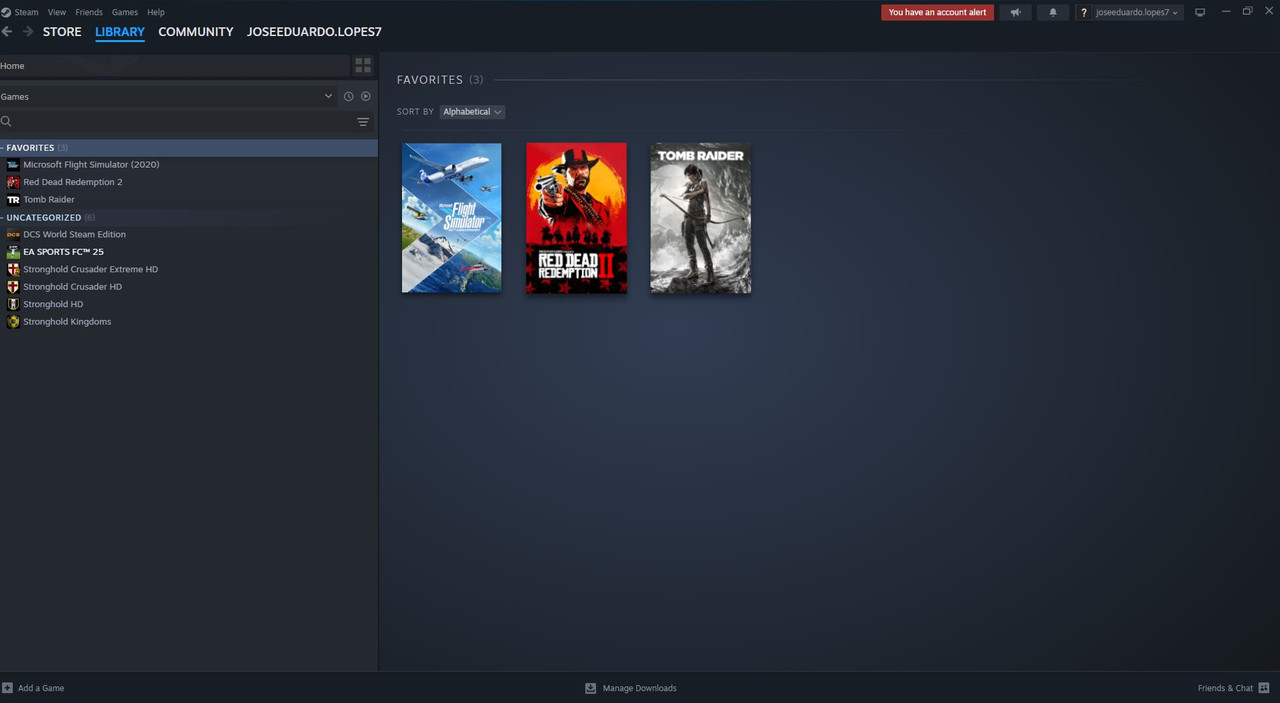Switch to the COMMUNITY tab
The image size is (1280, 703).
(x=196, y=32)
